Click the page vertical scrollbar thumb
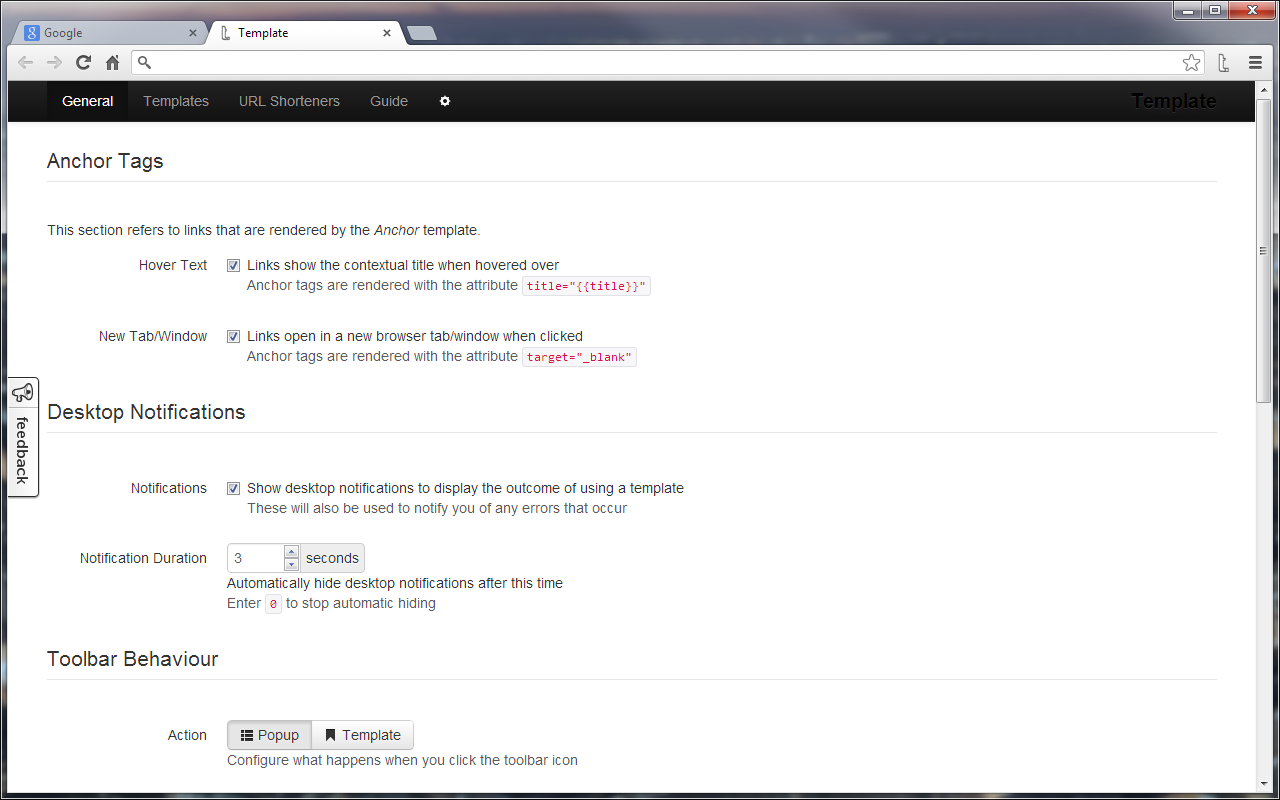Screen dimensions: 1280x800 click(x=1264, y=250)
